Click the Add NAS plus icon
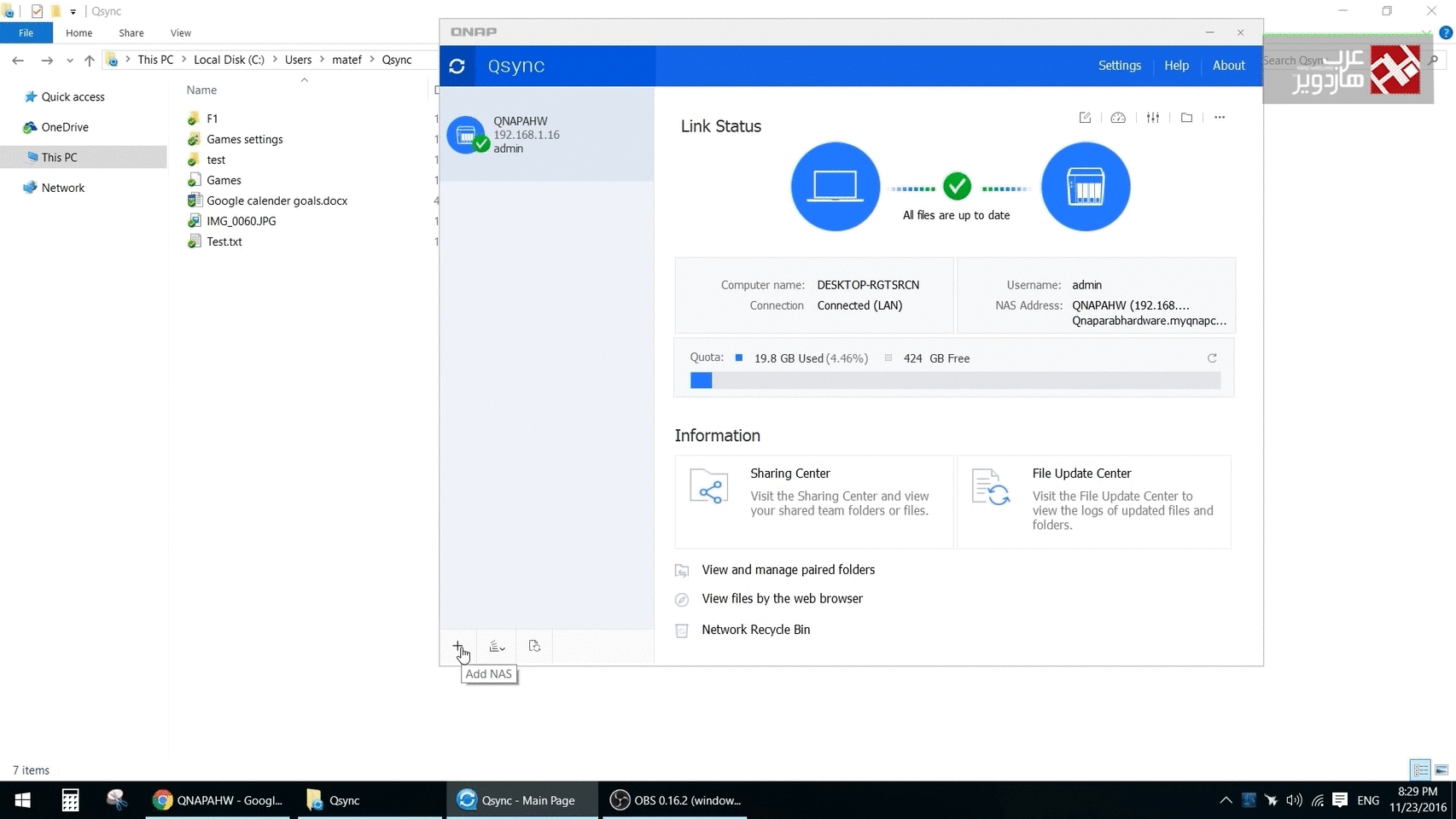1456x819 pixels. pos(457,646)
